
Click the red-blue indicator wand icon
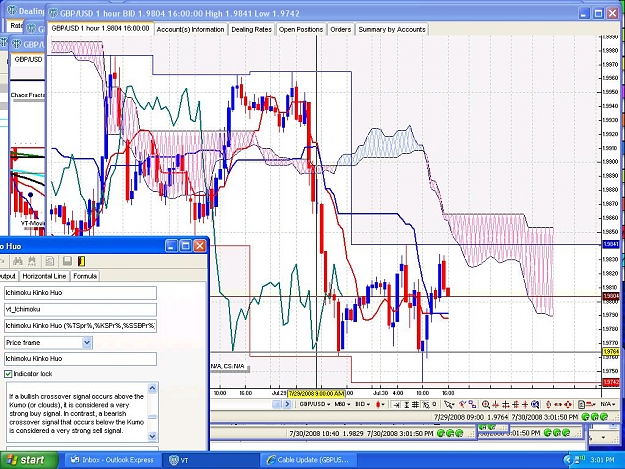click(x=462, y=404)
